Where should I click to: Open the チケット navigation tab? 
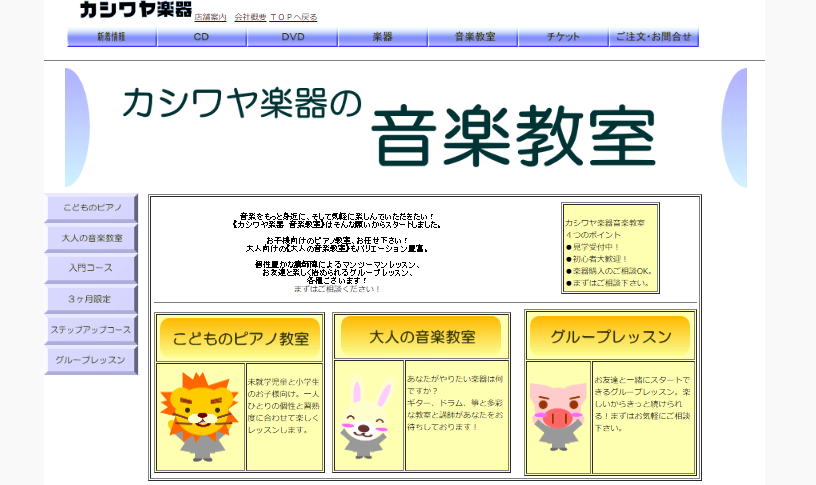[563, 37]
